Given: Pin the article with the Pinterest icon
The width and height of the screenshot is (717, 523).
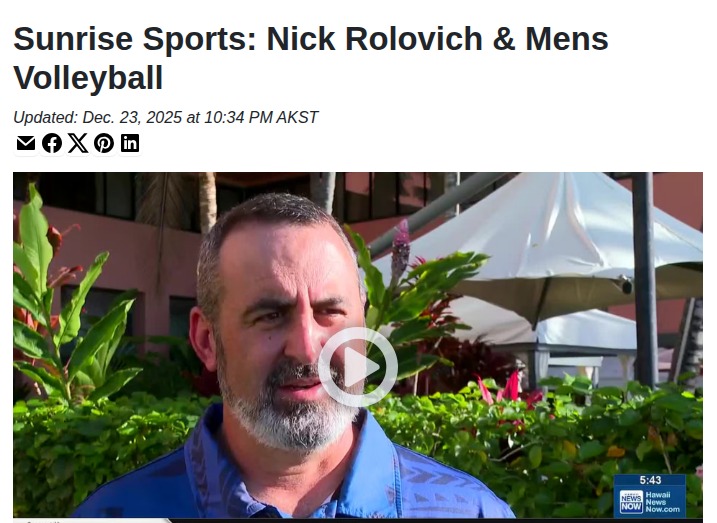Looking at the screenshot, I should tap(104, 143).
